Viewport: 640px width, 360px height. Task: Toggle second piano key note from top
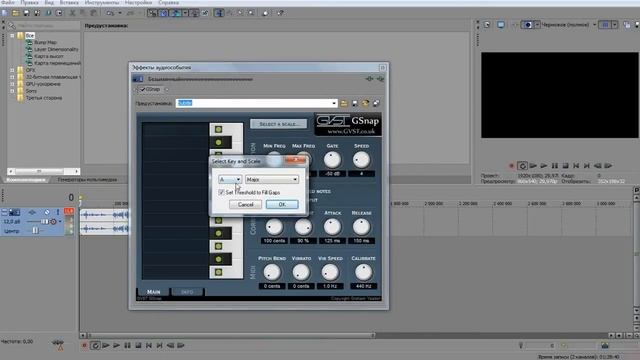219,142
